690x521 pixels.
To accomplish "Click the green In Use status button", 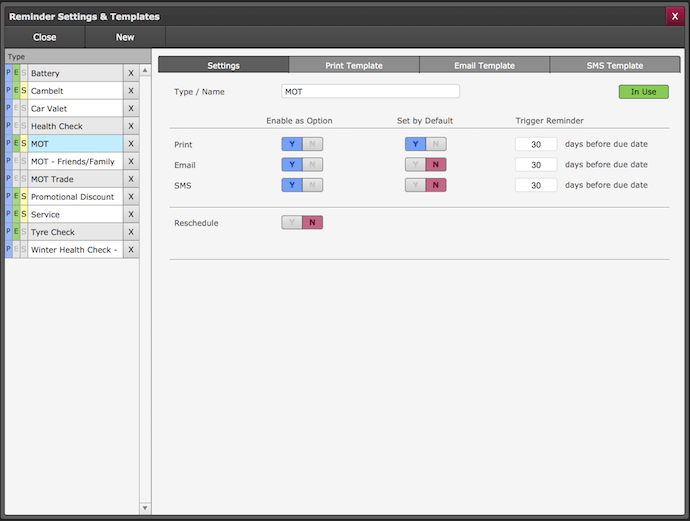I will click(x=643, y=91).
